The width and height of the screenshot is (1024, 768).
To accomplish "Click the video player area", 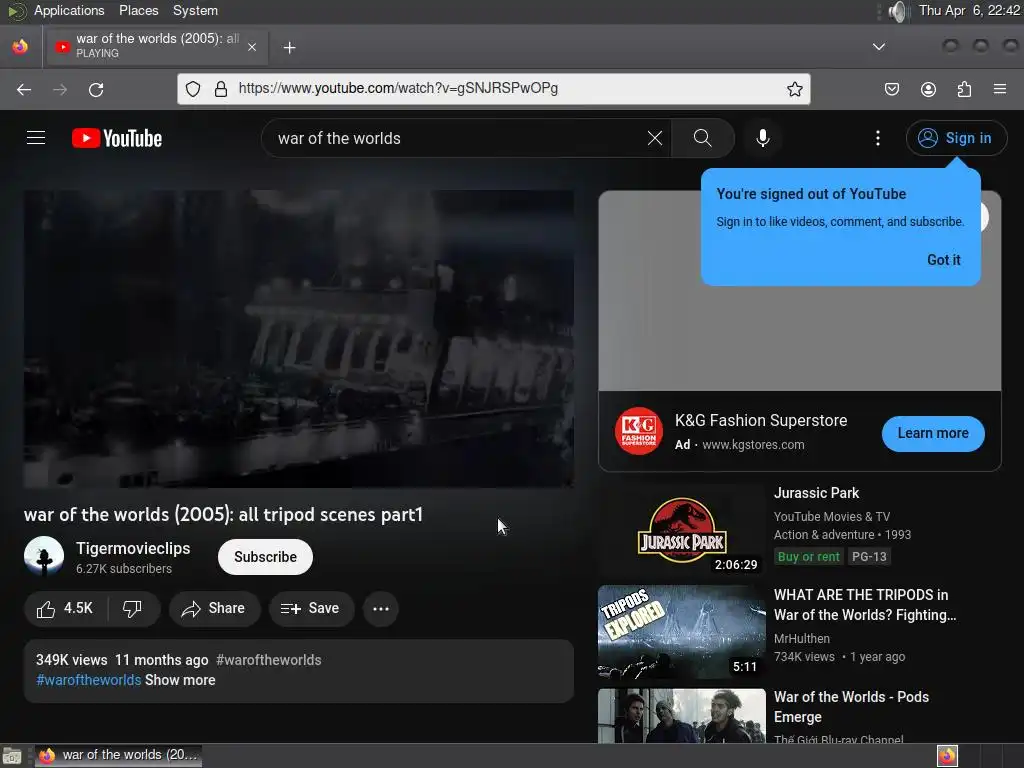I will pyautogui.click(x=299, y=338).
